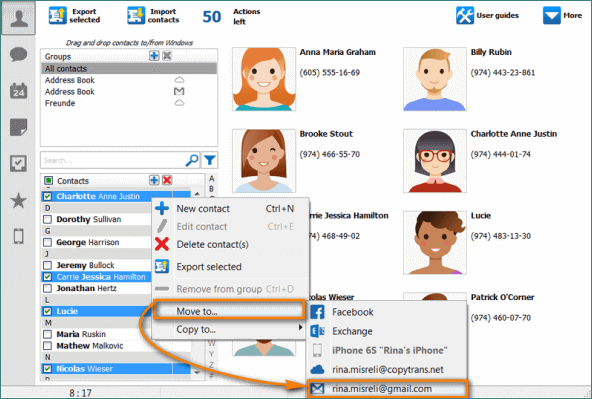The width and height of the screenshot is (592, 399).
Task: Open the Messages speech bubble section
Action: (18, 54)
